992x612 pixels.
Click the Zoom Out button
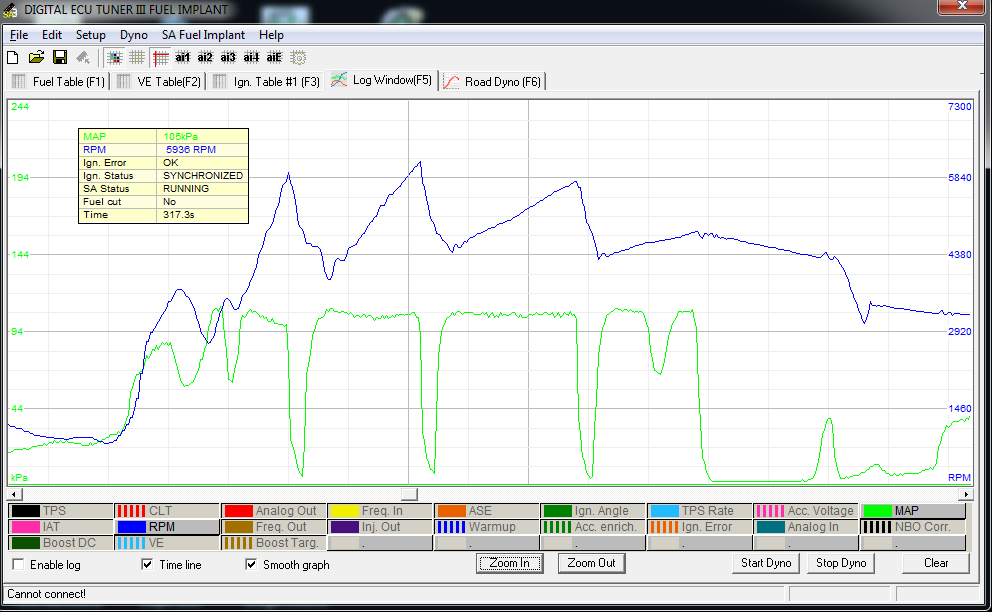[x=592, y=563]
